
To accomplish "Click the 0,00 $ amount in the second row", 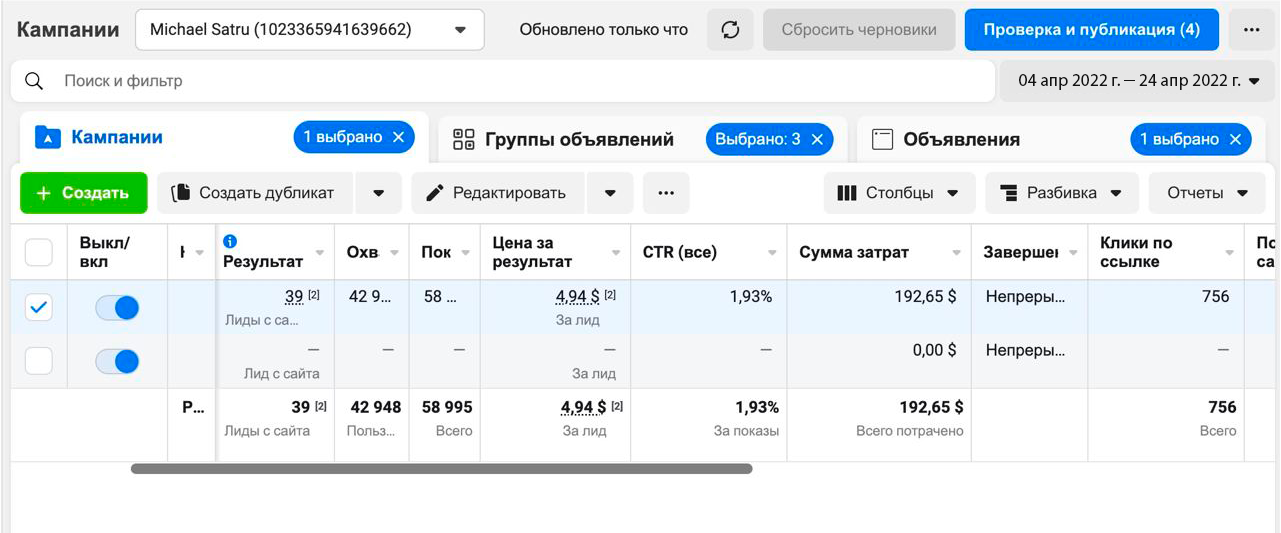I will pyautogui.click(x=935, y=350).
